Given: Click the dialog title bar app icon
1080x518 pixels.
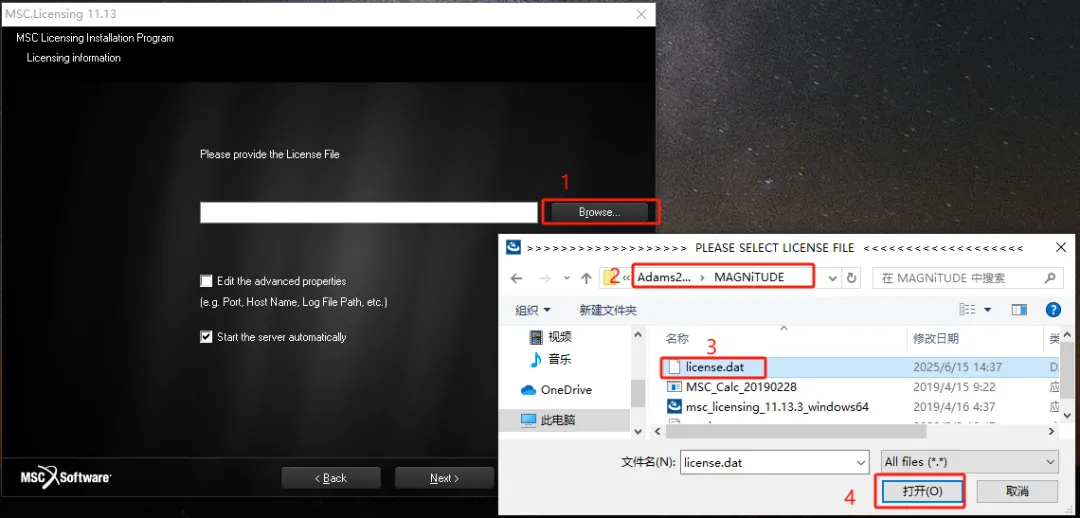Looking at the screenshot, I should 512,247.
